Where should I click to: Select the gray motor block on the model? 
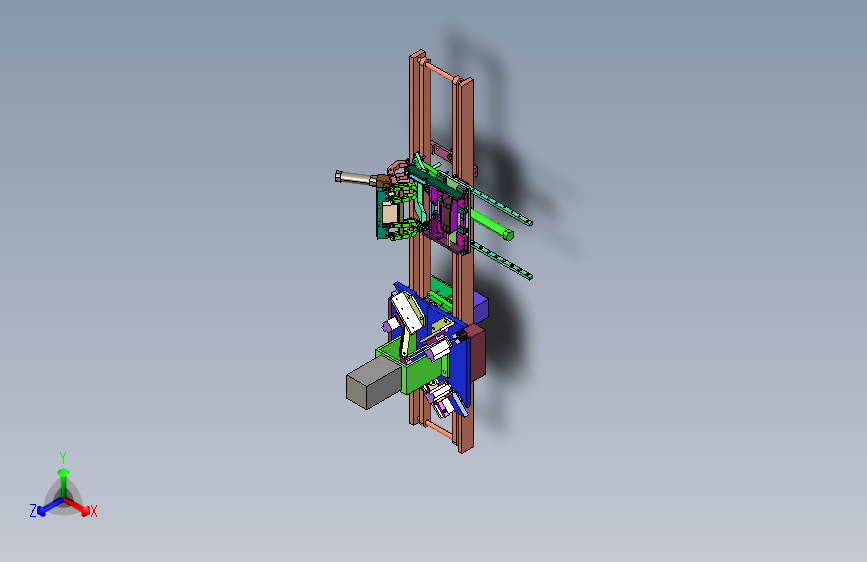pyautogui.click(x=372, y=383)
